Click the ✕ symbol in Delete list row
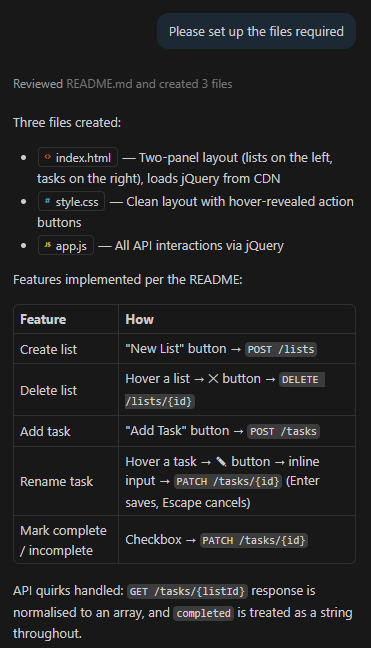The image size is (371, 648). pyautogui.click(x=213, y=379)
